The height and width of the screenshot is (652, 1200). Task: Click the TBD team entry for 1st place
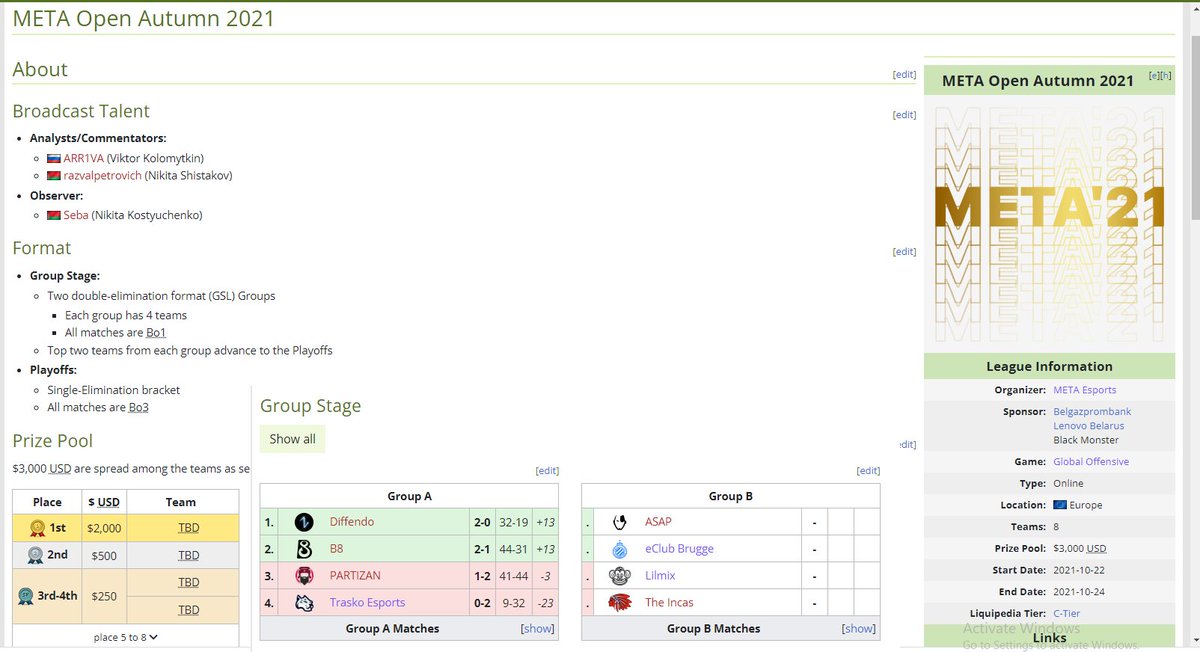coord(188,528)
